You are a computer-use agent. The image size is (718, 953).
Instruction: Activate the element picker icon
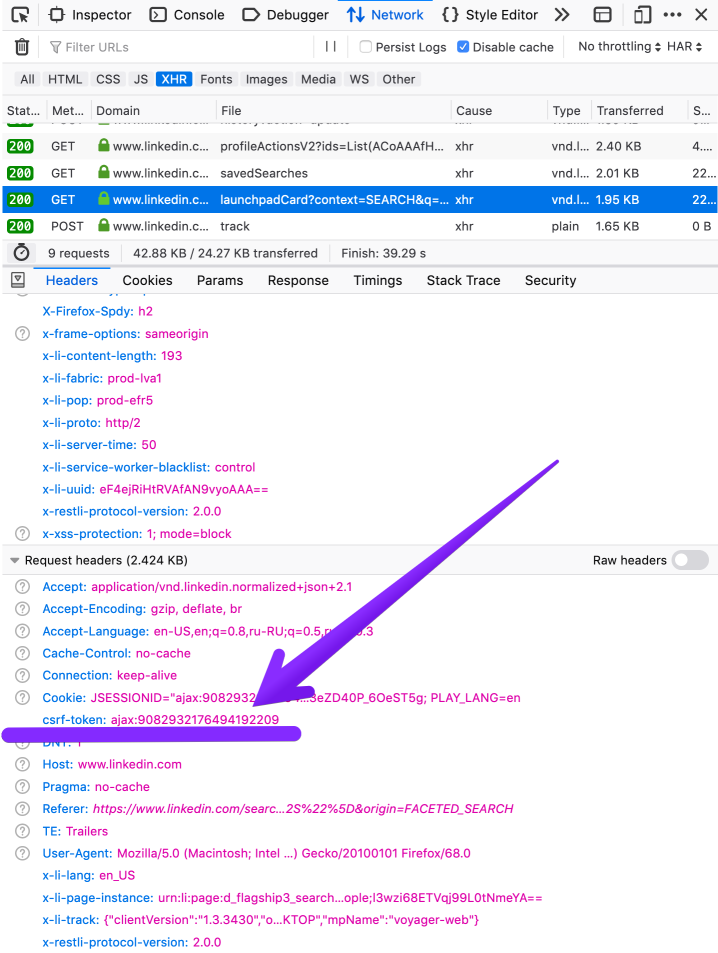[20, 15]
